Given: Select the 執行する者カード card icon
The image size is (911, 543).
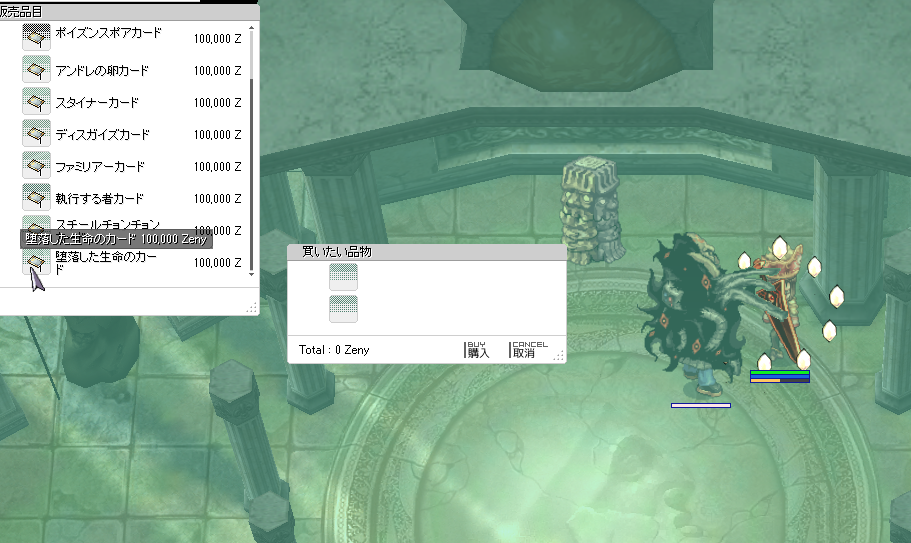Looking at the screenshot, I should (x=36, y=197).
